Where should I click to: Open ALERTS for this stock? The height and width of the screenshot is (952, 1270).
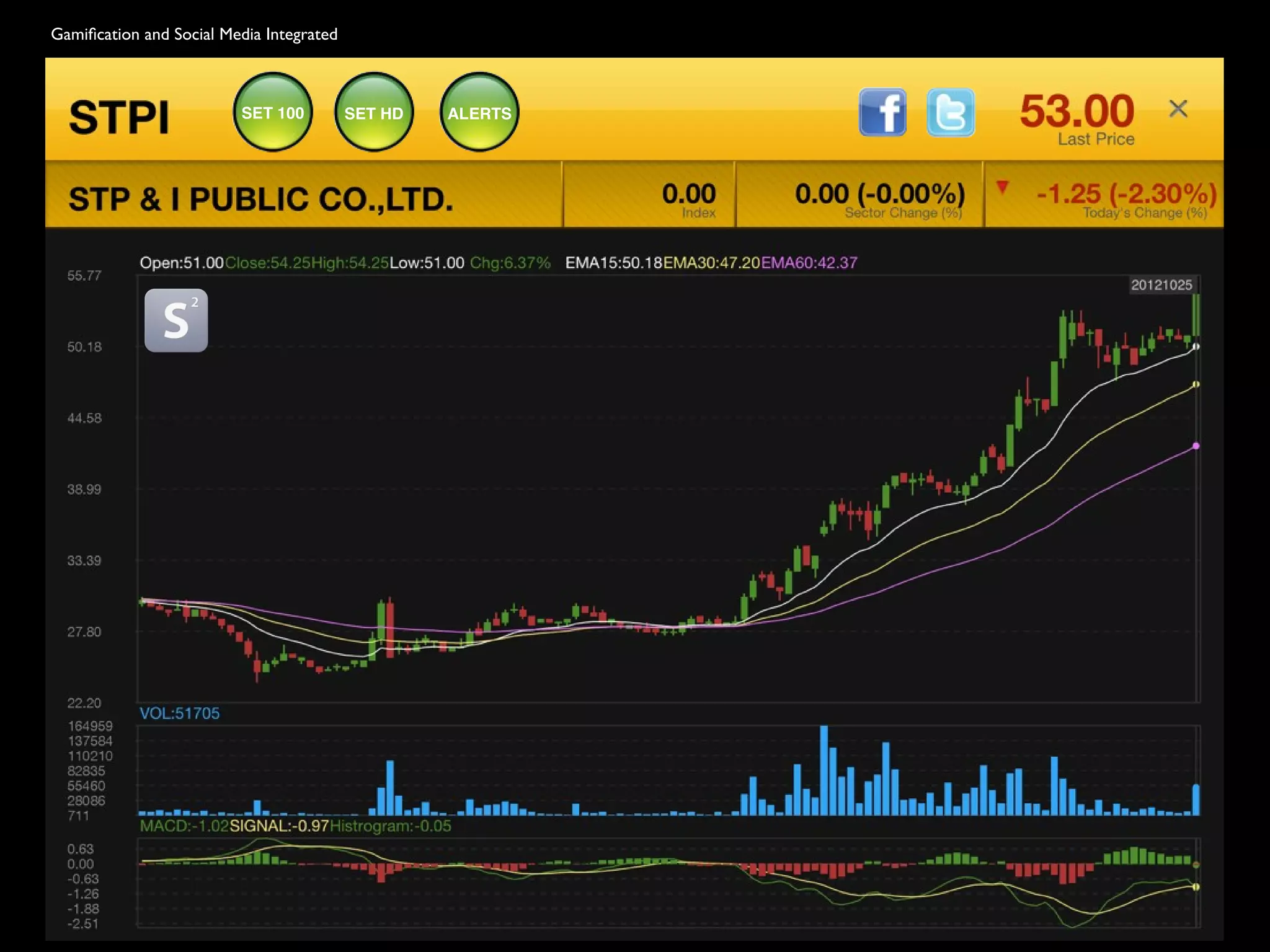(x=479, y=112)
